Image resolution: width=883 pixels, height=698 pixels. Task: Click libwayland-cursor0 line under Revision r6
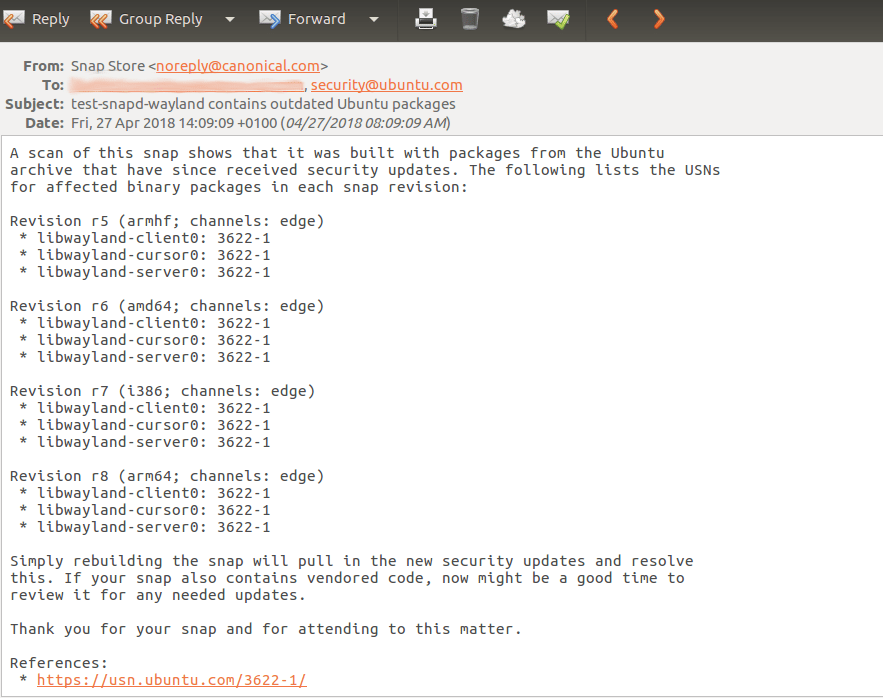point(145,340)
